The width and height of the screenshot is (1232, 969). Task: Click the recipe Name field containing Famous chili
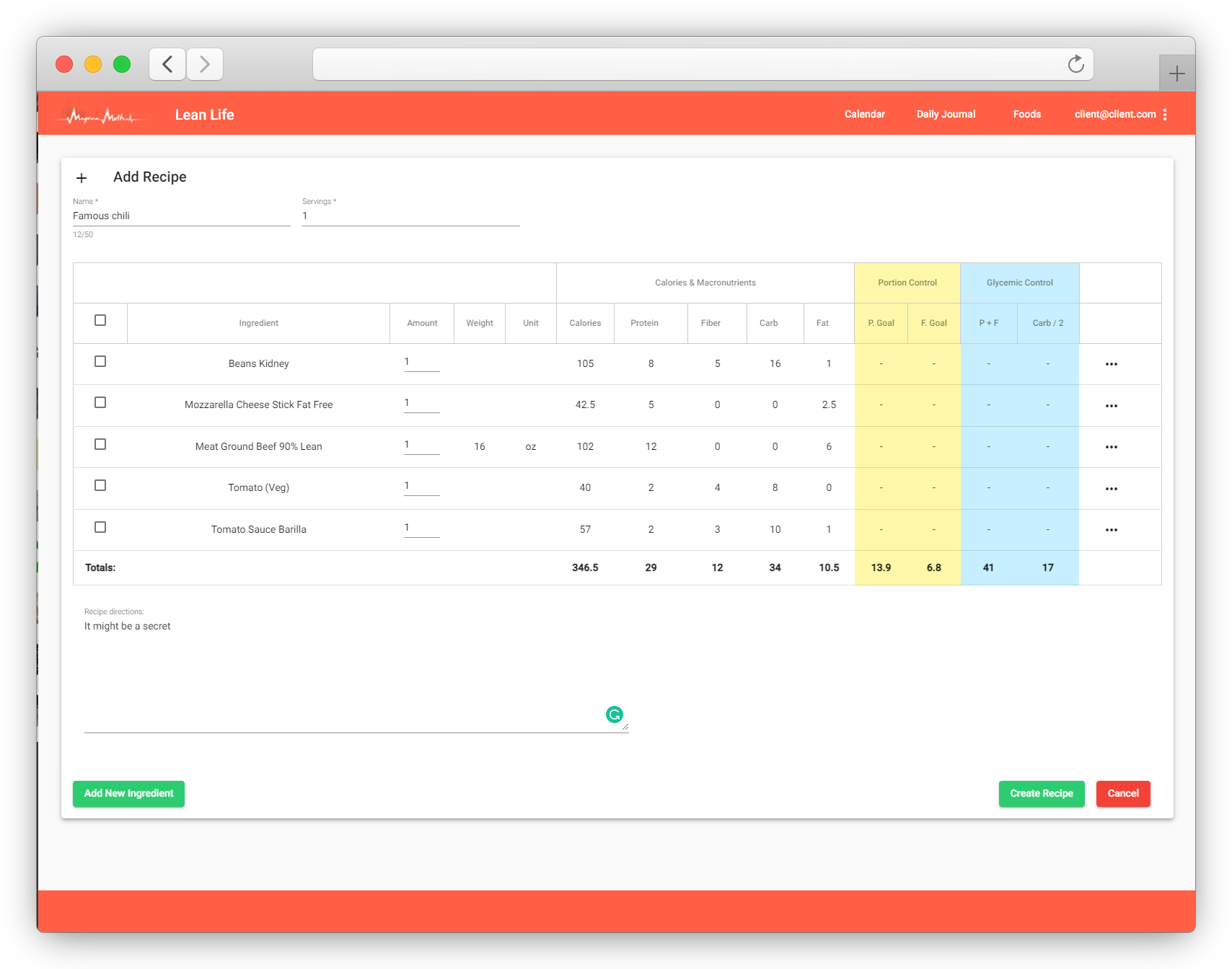click(181, 216)
